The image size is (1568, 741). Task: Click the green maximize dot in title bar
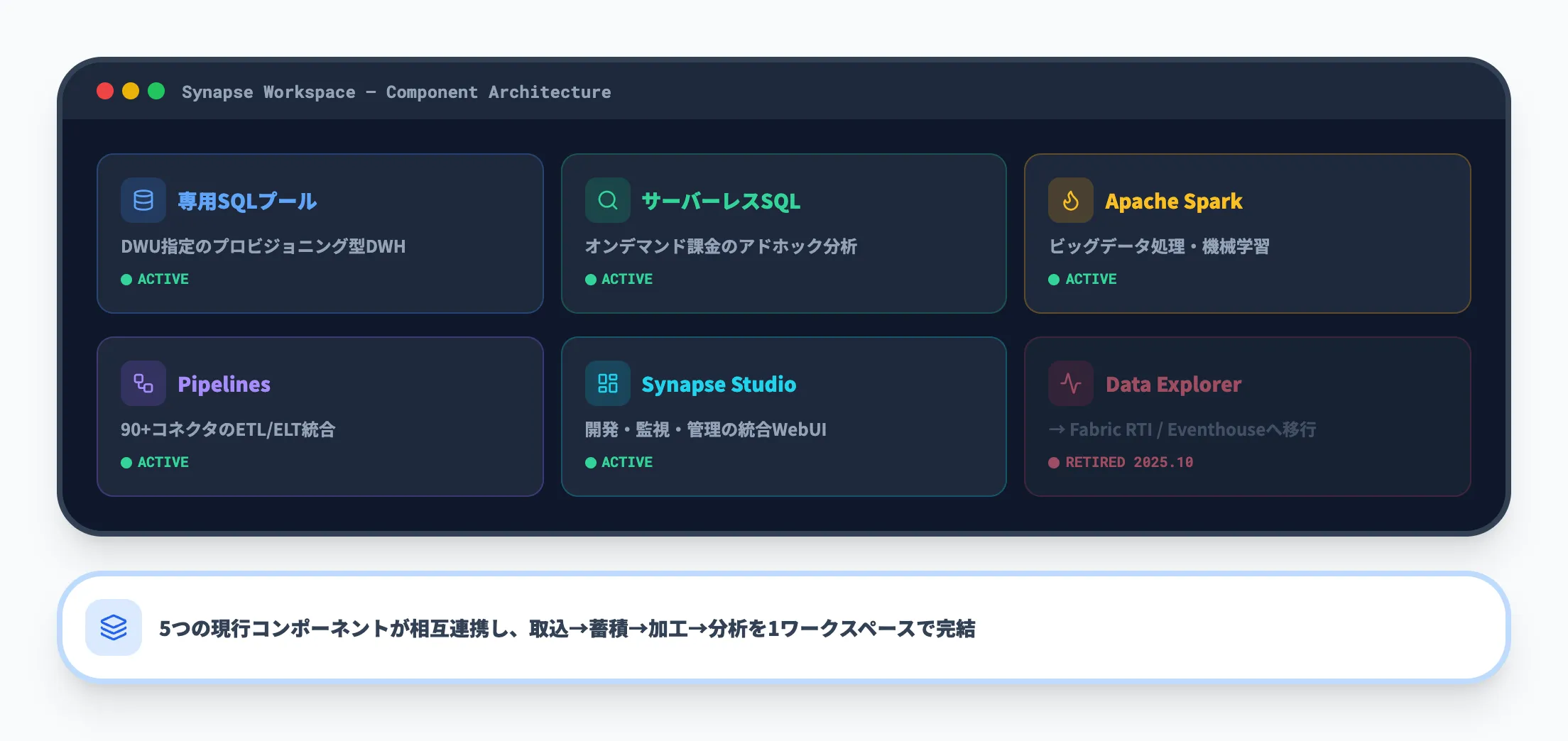156,91
